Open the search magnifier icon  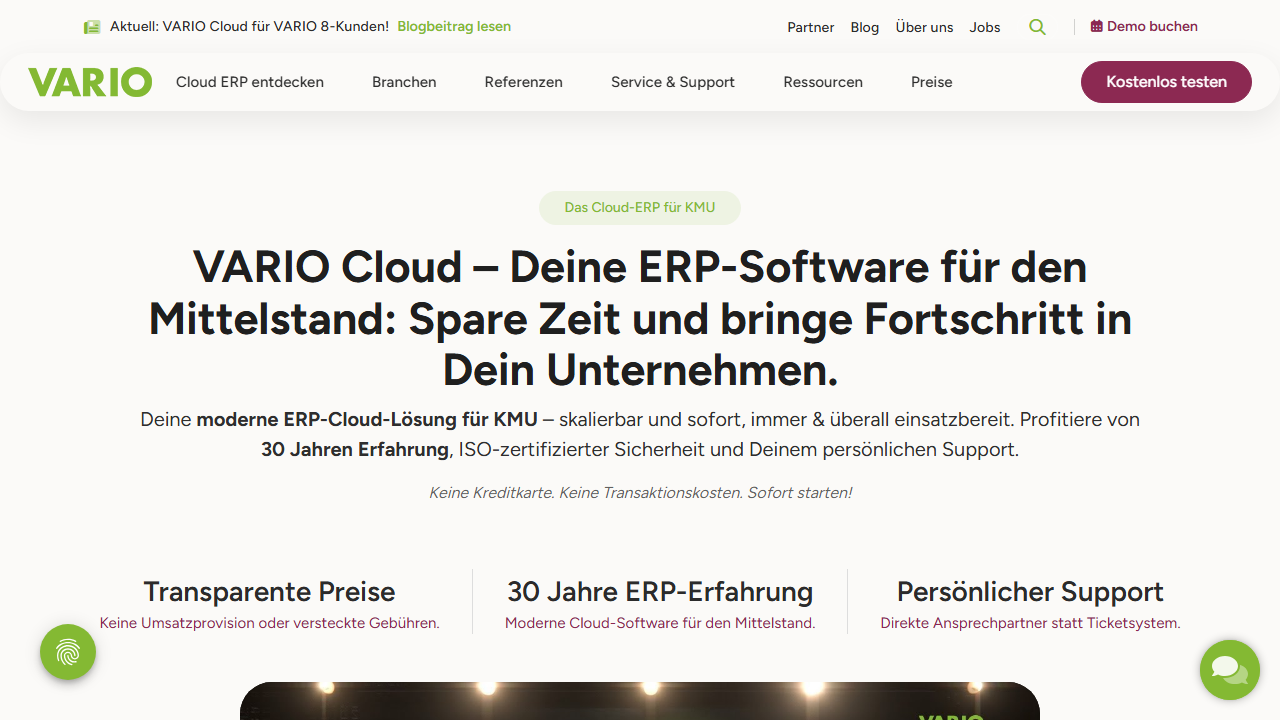click(1037, 27)
